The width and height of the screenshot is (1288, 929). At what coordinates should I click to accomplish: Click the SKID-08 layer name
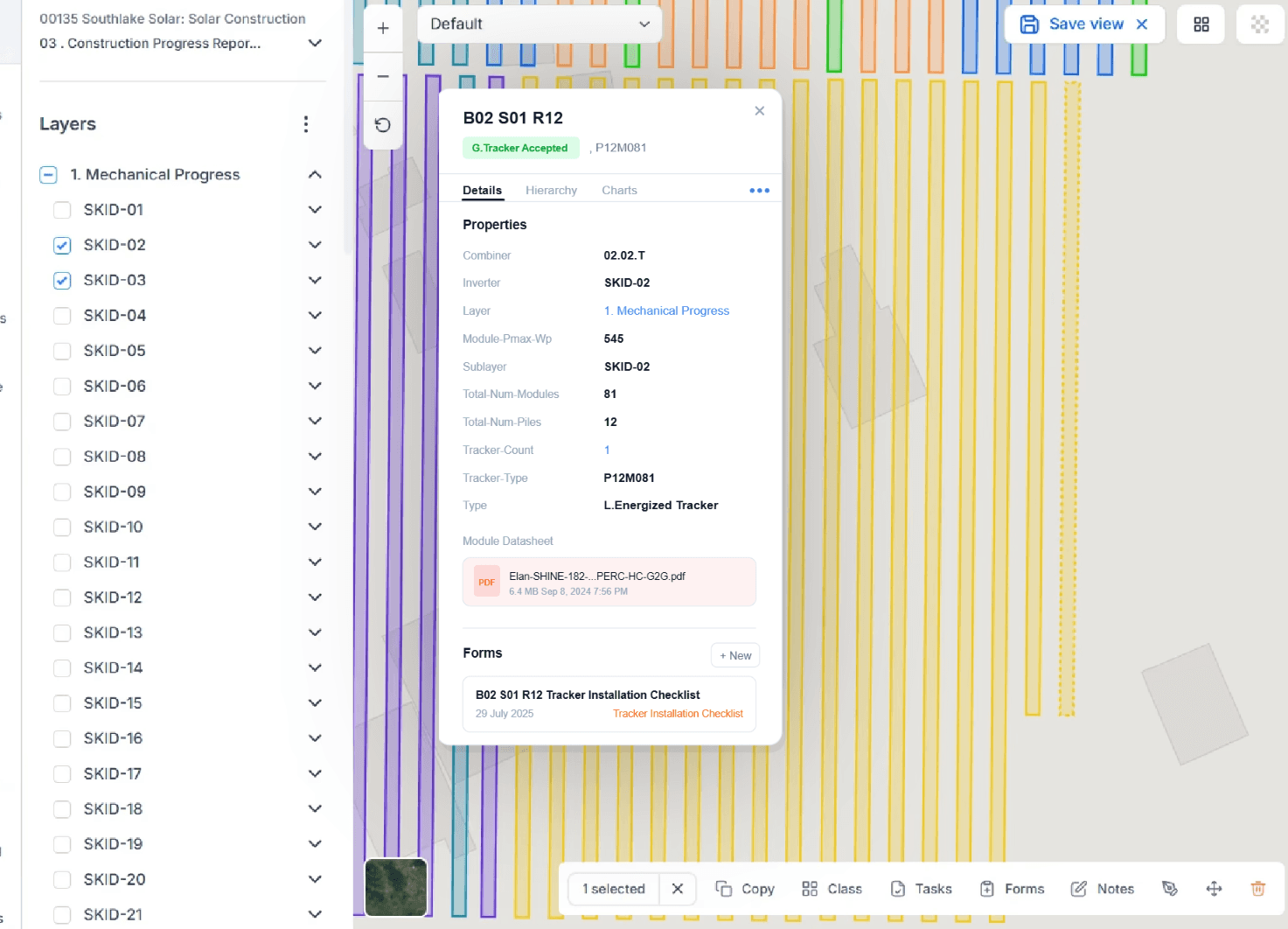[x=115, y=457]
